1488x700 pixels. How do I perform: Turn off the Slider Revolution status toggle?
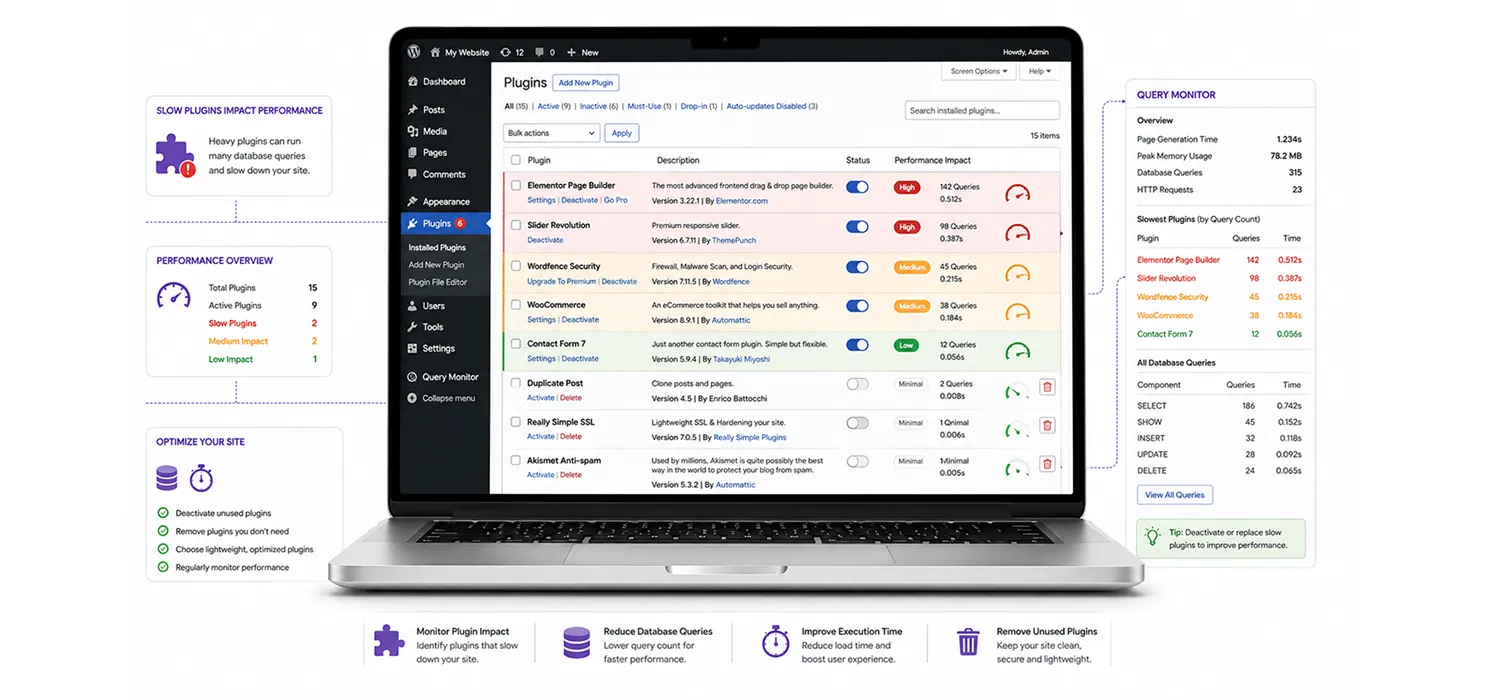pyautogui.click(x=857, y=227)
